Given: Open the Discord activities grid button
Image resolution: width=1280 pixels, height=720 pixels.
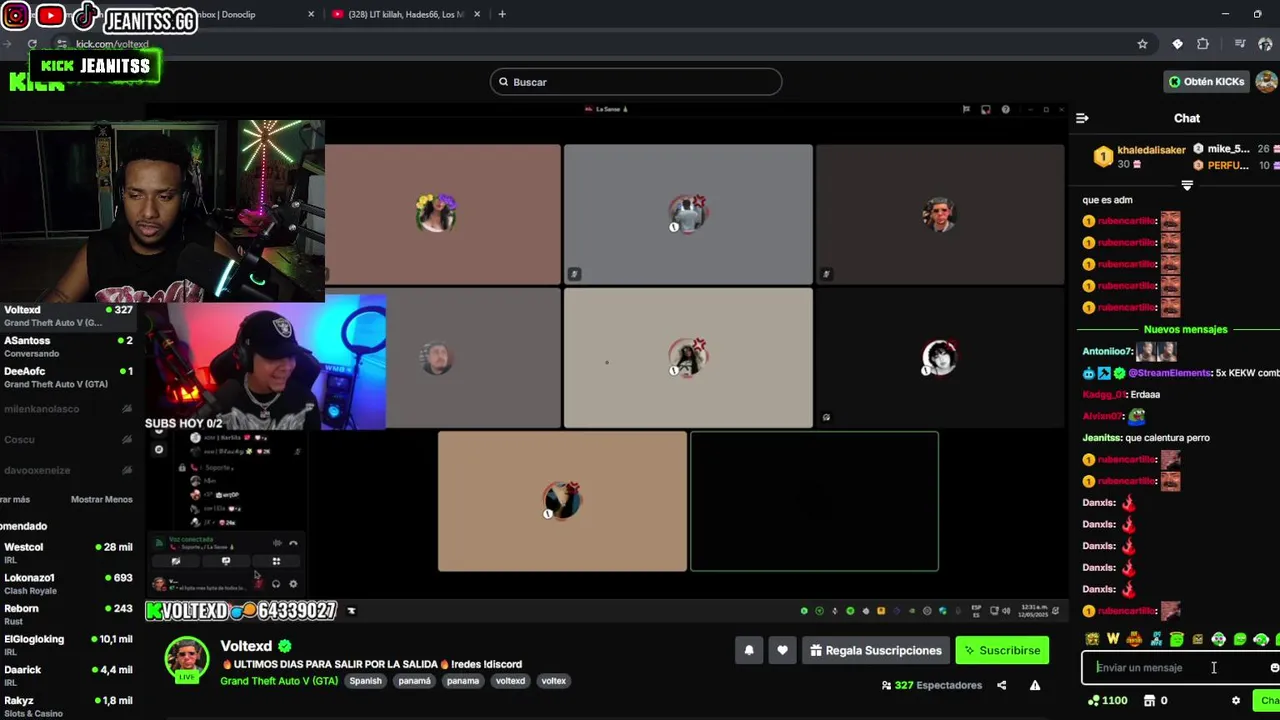Looking at the screenshot, I should pos(277,562).
